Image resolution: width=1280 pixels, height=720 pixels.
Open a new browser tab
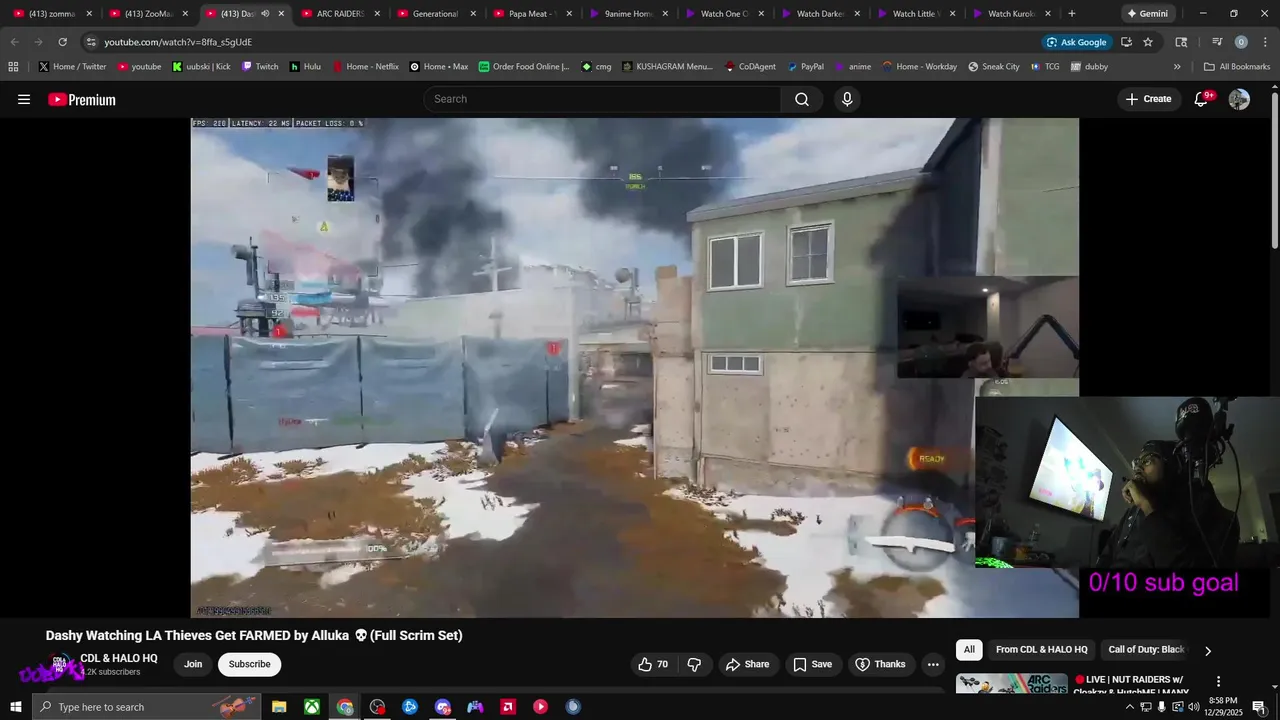[x=1072, y=14]
